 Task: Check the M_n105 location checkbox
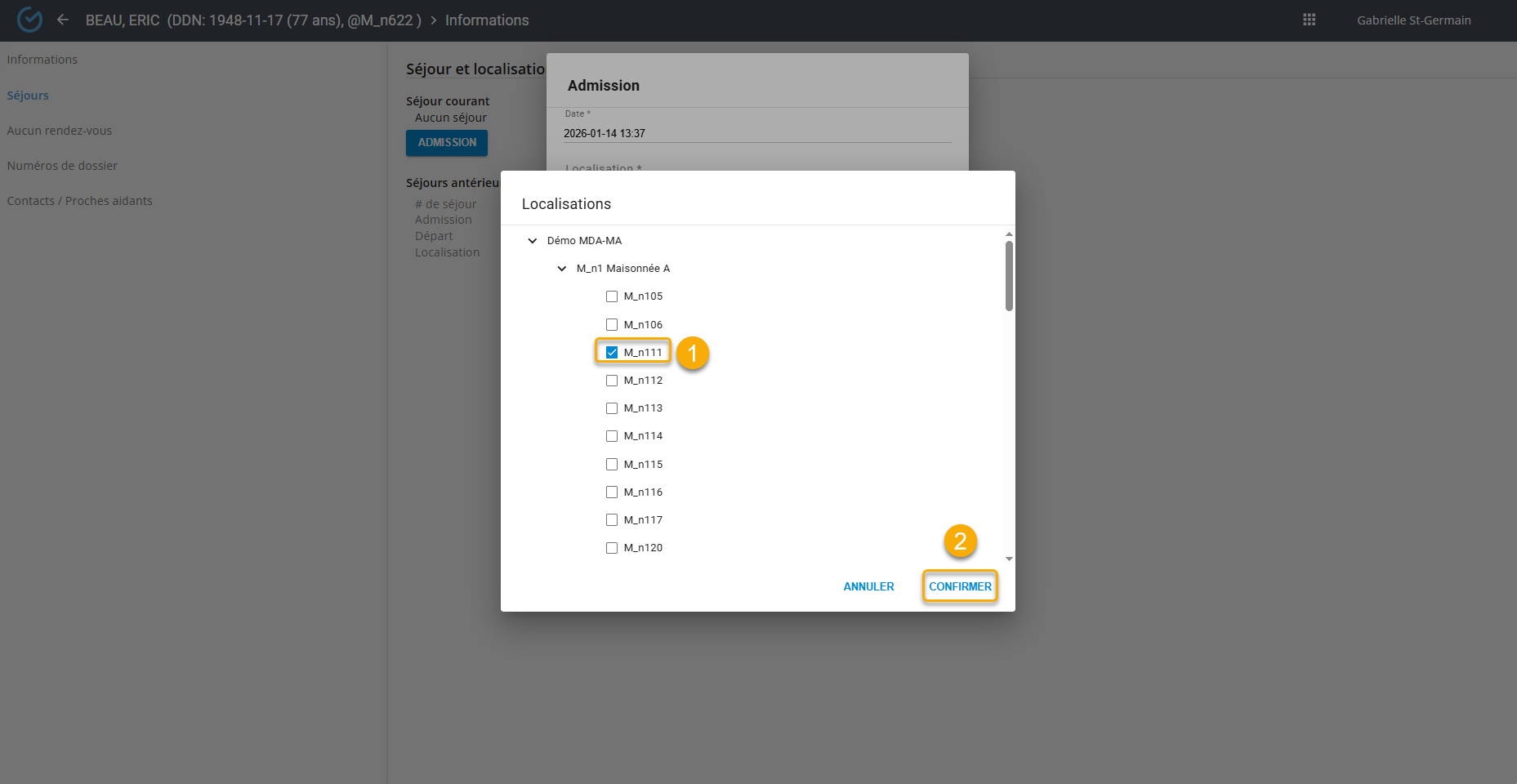(612, 296)
